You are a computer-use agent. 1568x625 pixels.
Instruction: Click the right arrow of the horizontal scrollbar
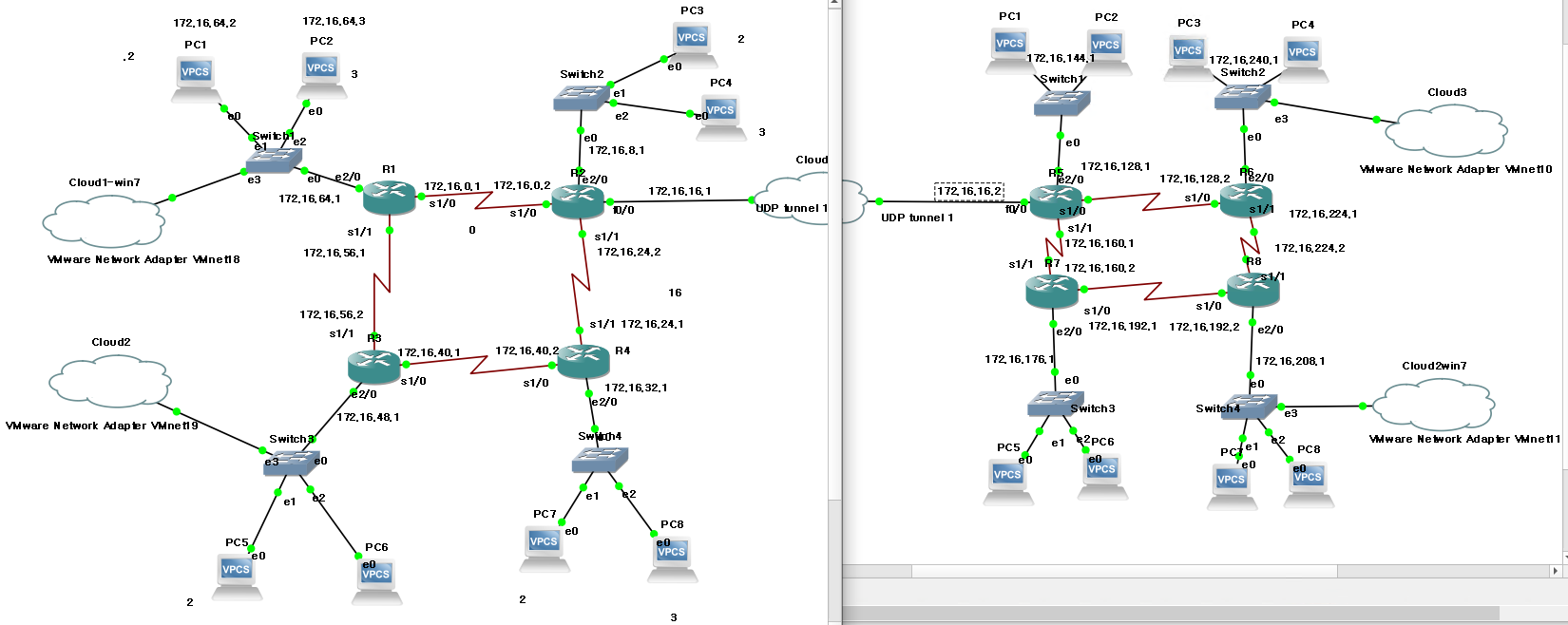[x=1556, y=571]
